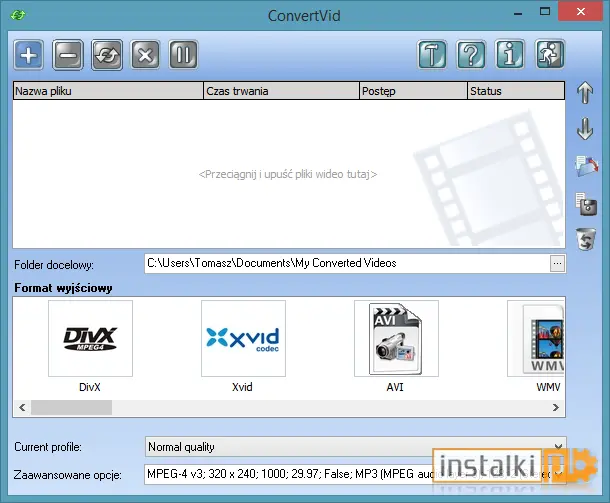Click the ConvertVid app icon in title bar

[18, 15]
